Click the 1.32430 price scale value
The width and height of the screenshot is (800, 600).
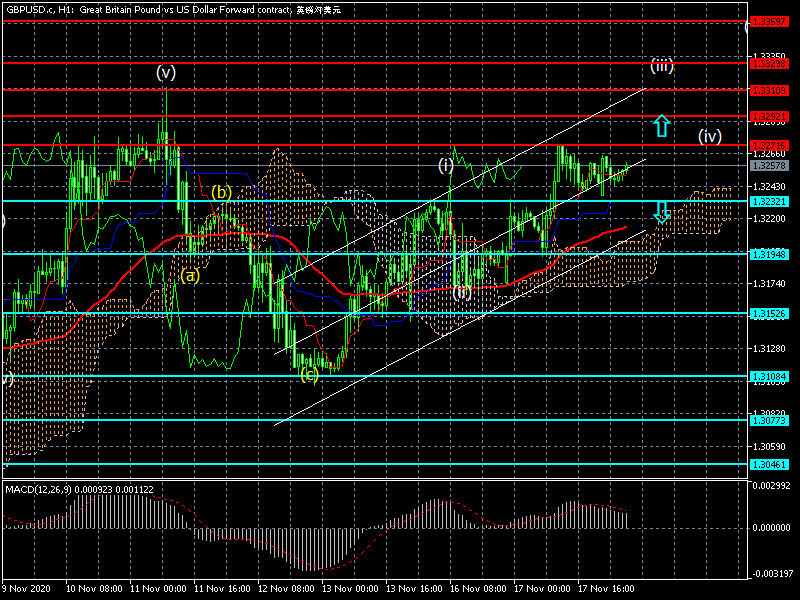pos(769,186)
